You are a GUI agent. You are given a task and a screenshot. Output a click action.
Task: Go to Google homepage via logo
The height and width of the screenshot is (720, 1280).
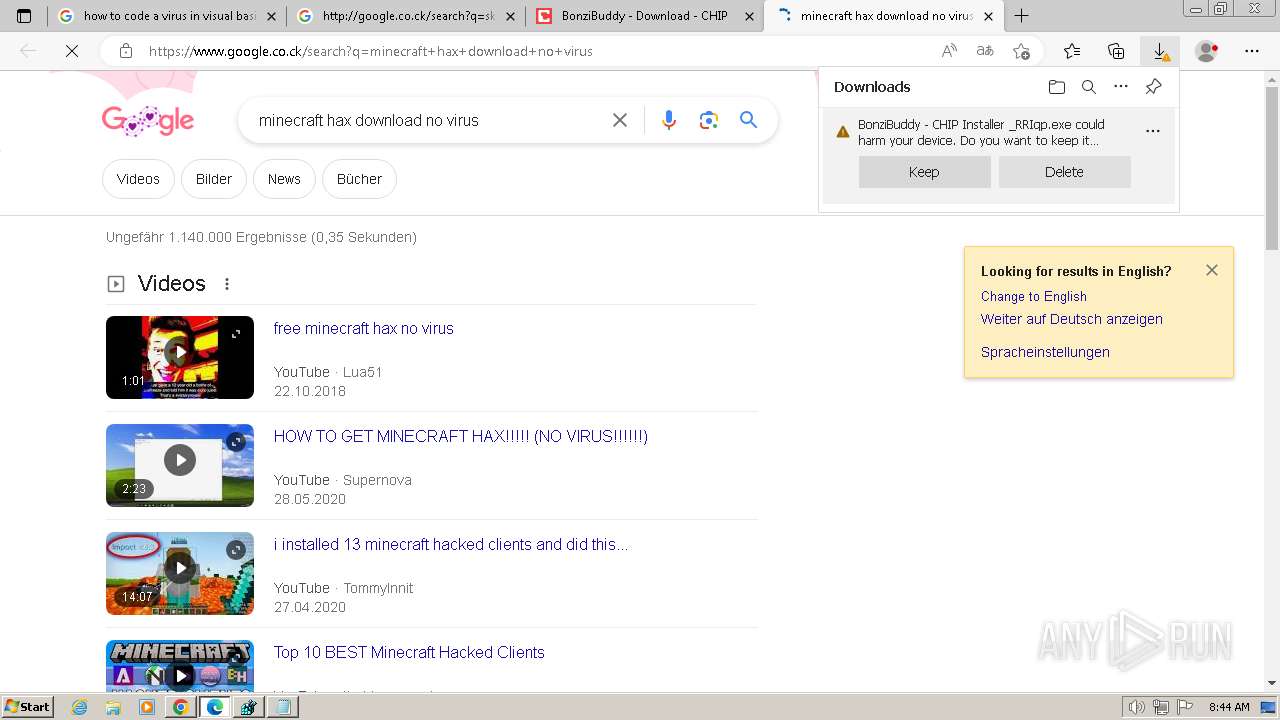point(148,121)
